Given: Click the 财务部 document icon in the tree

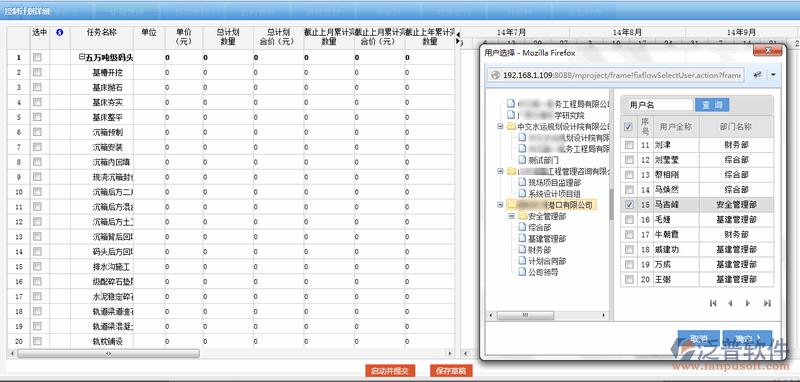Looking at the screenshot, I should click(522, 250).
